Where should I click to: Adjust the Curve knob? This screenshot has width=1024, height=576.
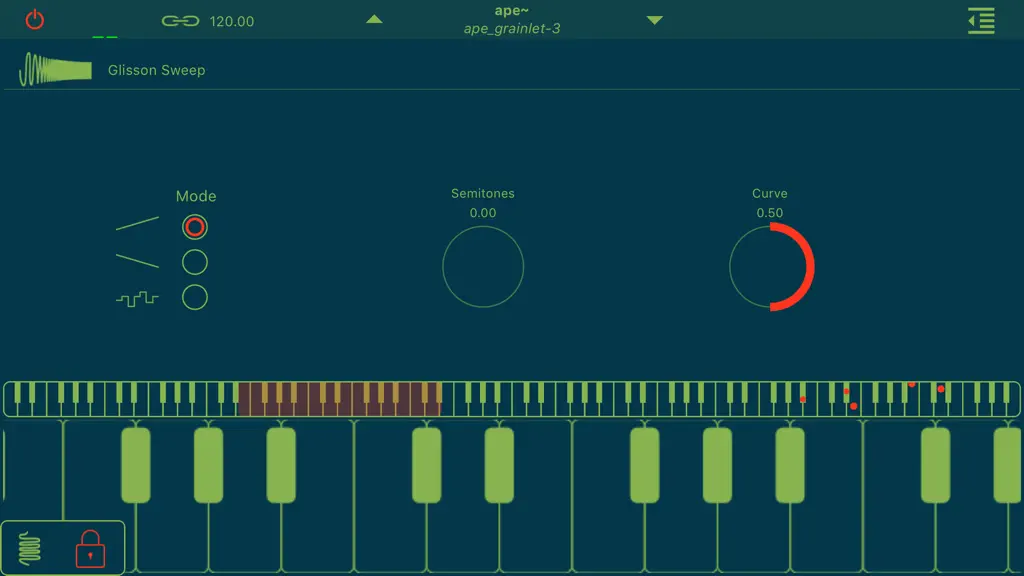tap(771, 266)
